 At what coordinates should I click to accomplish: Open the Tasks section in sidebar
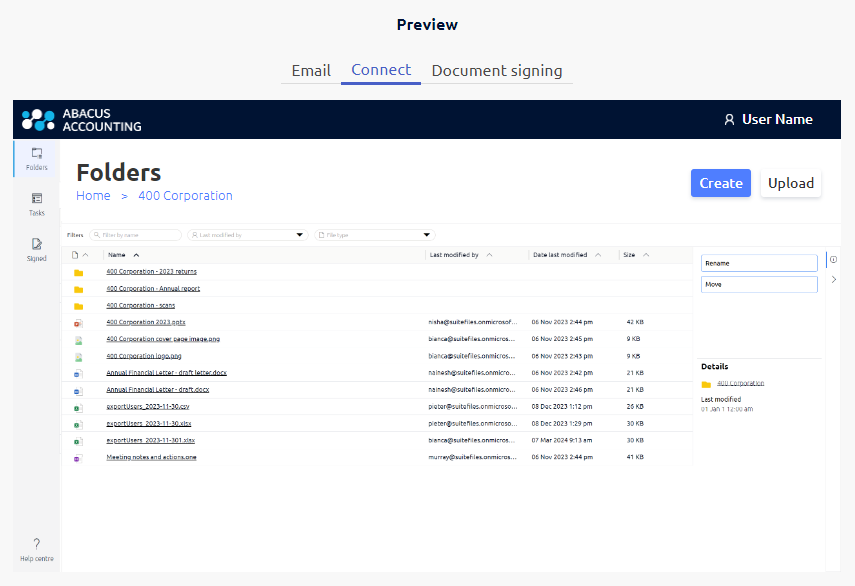pos(36,200)
